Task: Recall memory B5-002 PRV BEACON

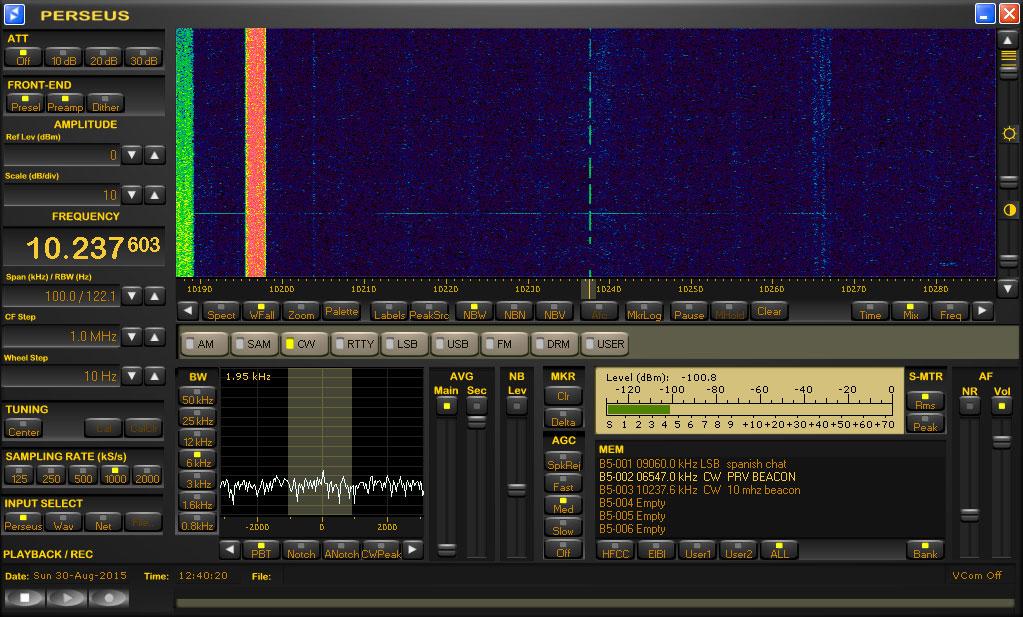Action: tap(697, 477)
